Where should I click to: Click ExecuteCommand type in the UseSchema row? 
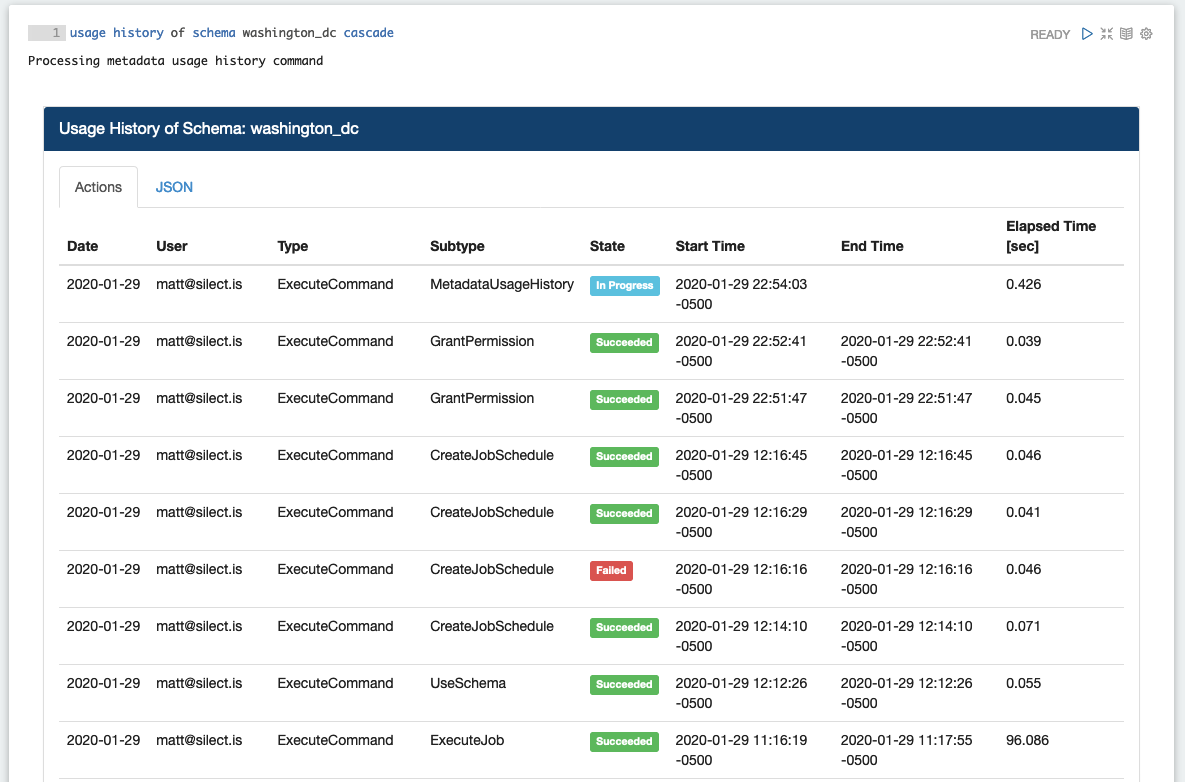[335, 684]
